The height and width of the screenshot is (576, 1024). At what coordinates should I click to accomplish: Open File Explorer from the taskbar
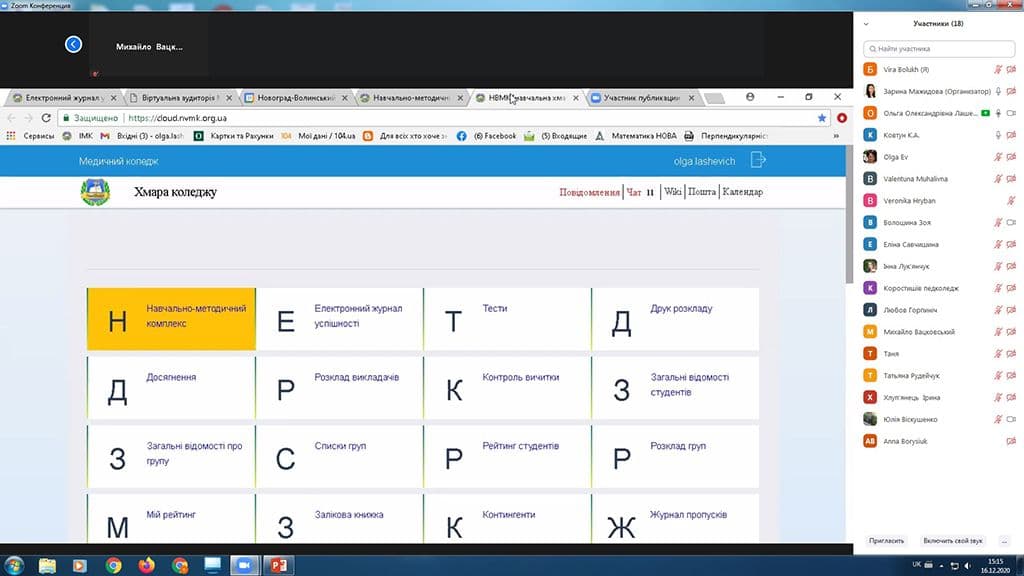pos(47,565)
